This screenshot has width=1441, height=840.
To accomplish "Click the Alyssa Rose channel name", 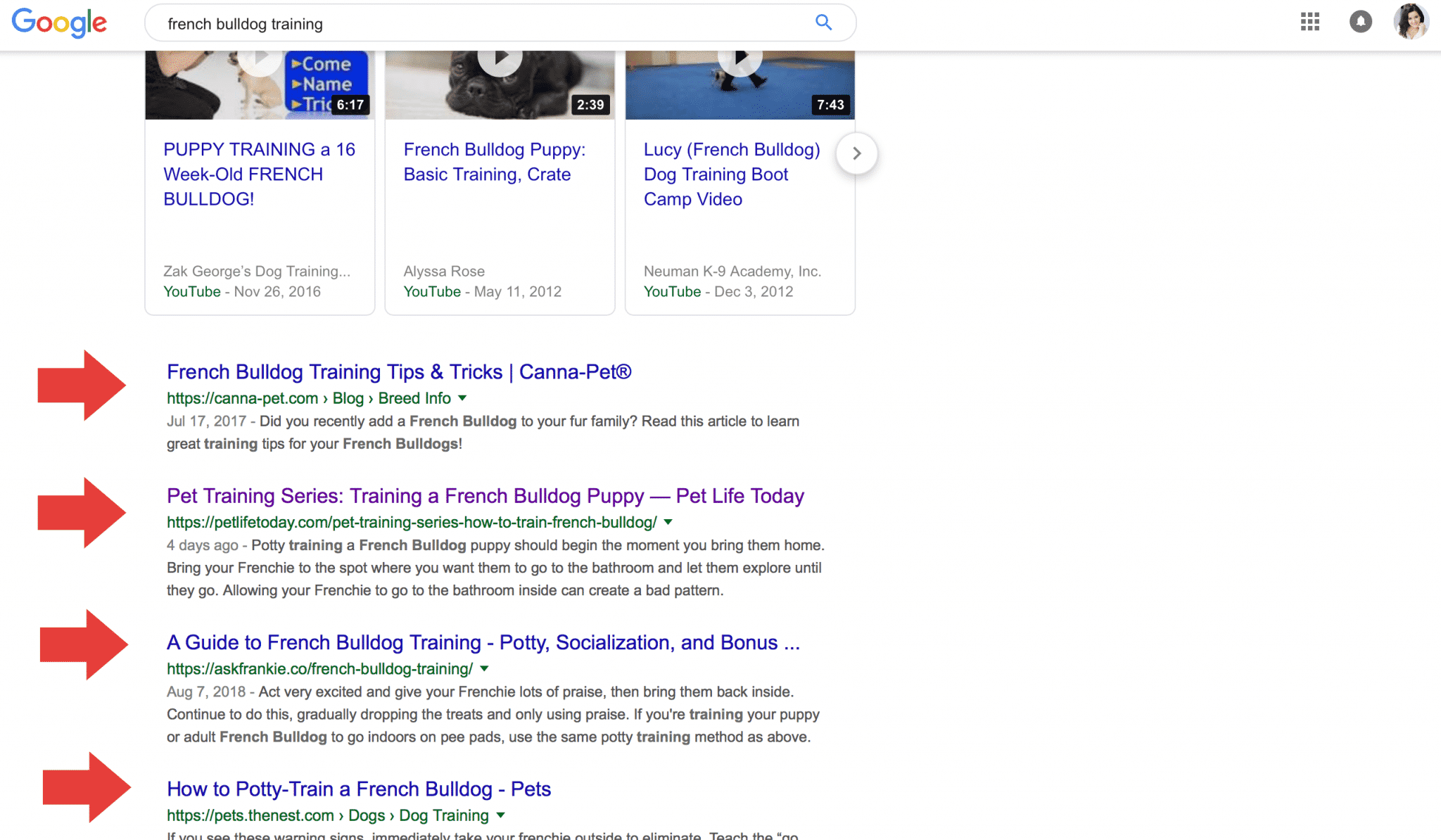I will [x=444, y=271].
